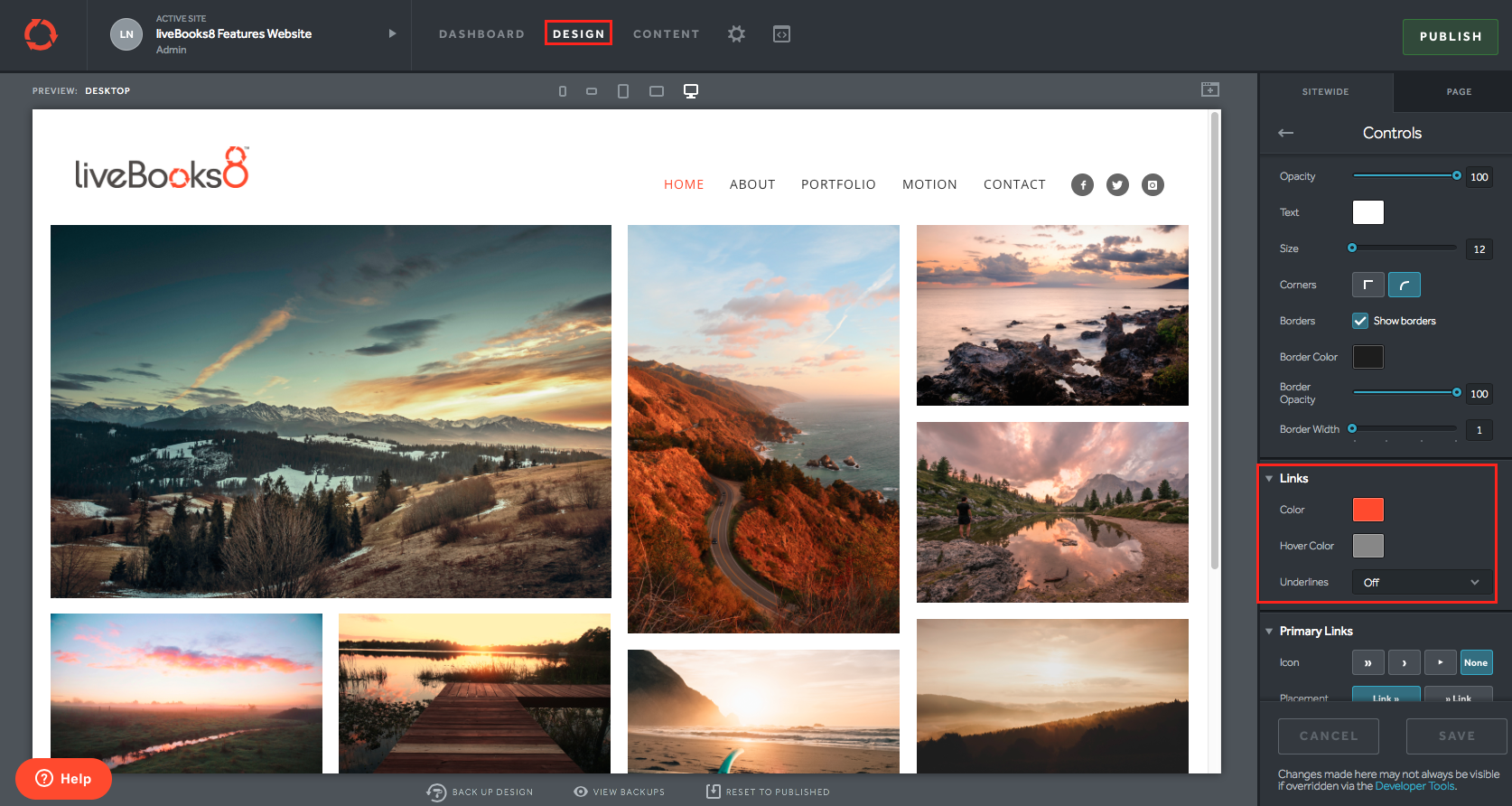The height and width of the screenshot is (806, 1512).
Task: Expand the active site selector arrow
Action: (392, 34)
